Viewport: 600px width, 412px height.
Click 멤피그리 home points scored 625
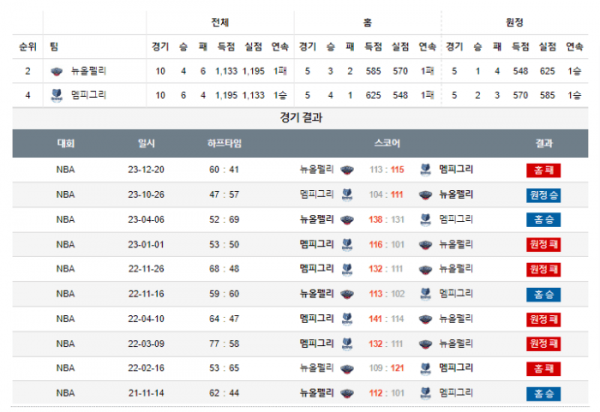[373, 95]
